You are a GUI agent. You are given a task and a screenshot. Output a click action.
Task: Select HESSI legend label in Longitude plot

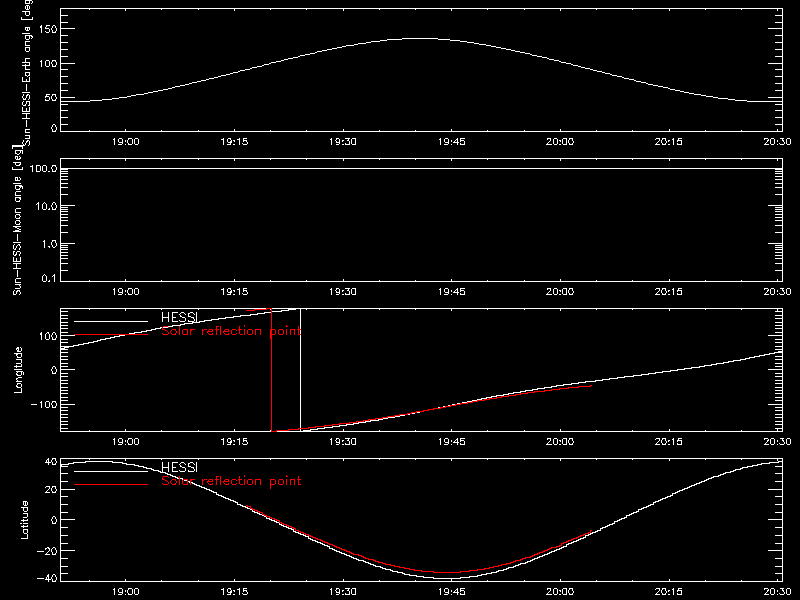point(179,317)
